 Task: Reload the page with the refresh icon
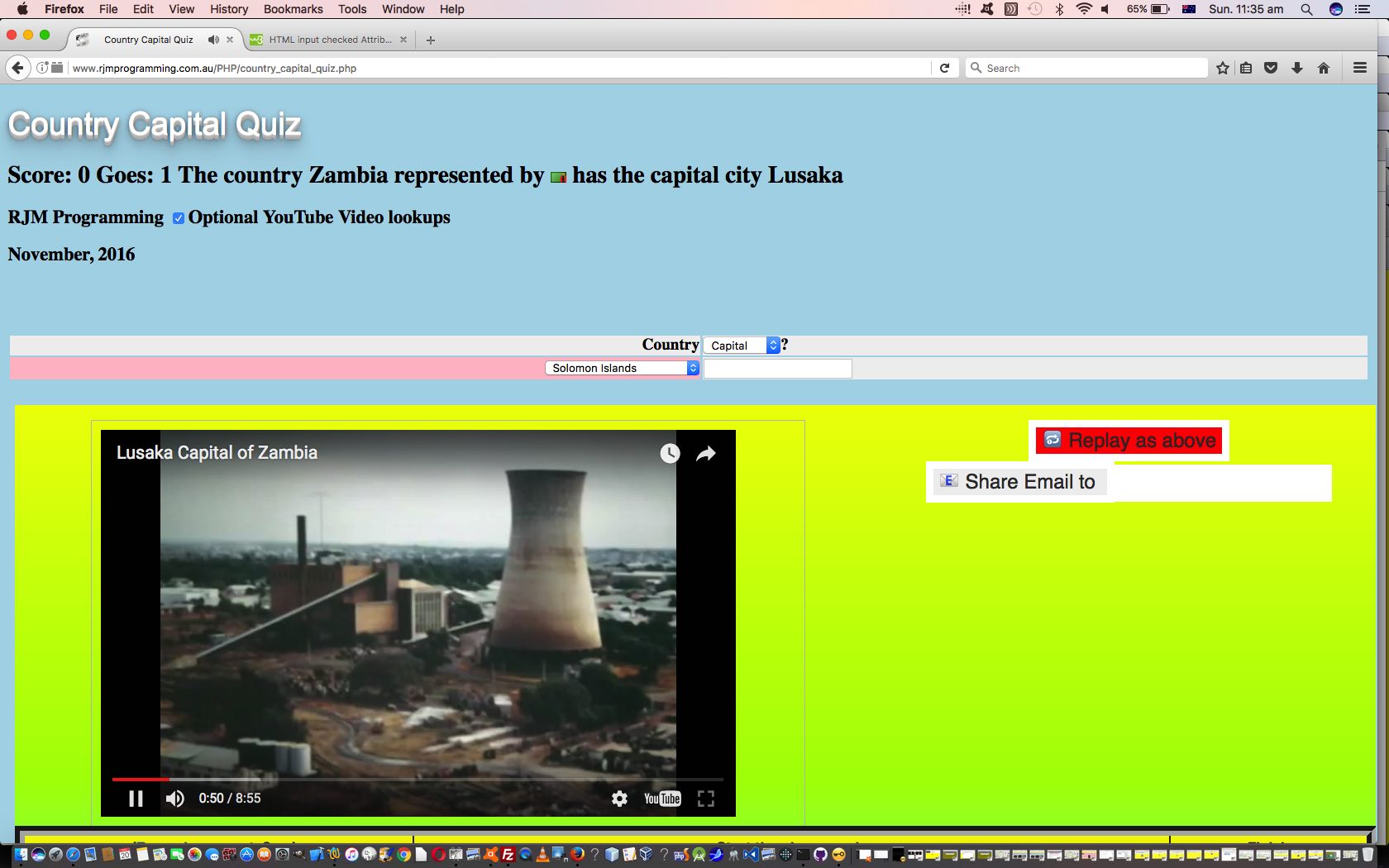(x=944, y=68)
